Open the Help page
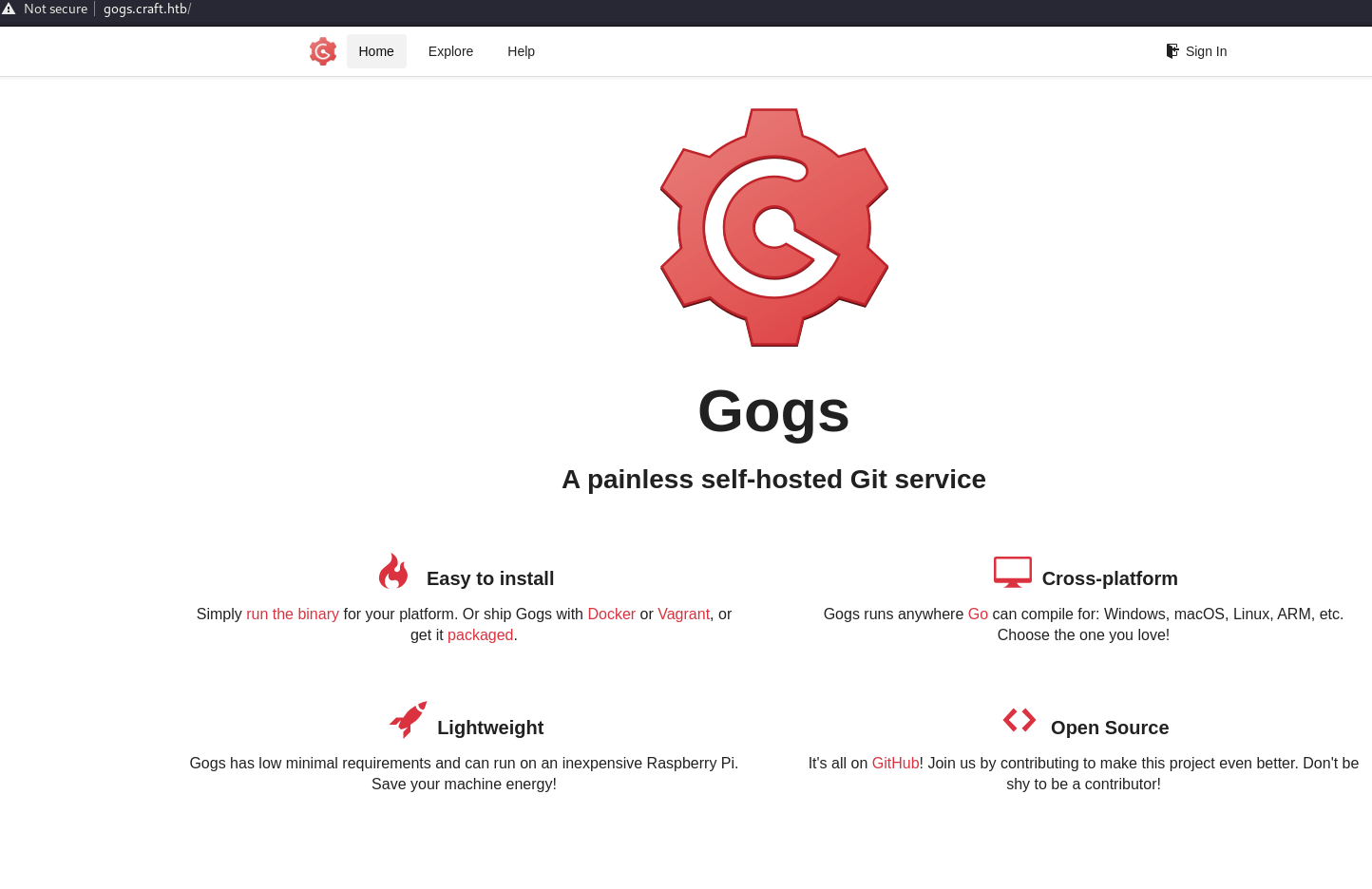The width and height of the screenshot is (1372, 889). [x=521, y=50]
